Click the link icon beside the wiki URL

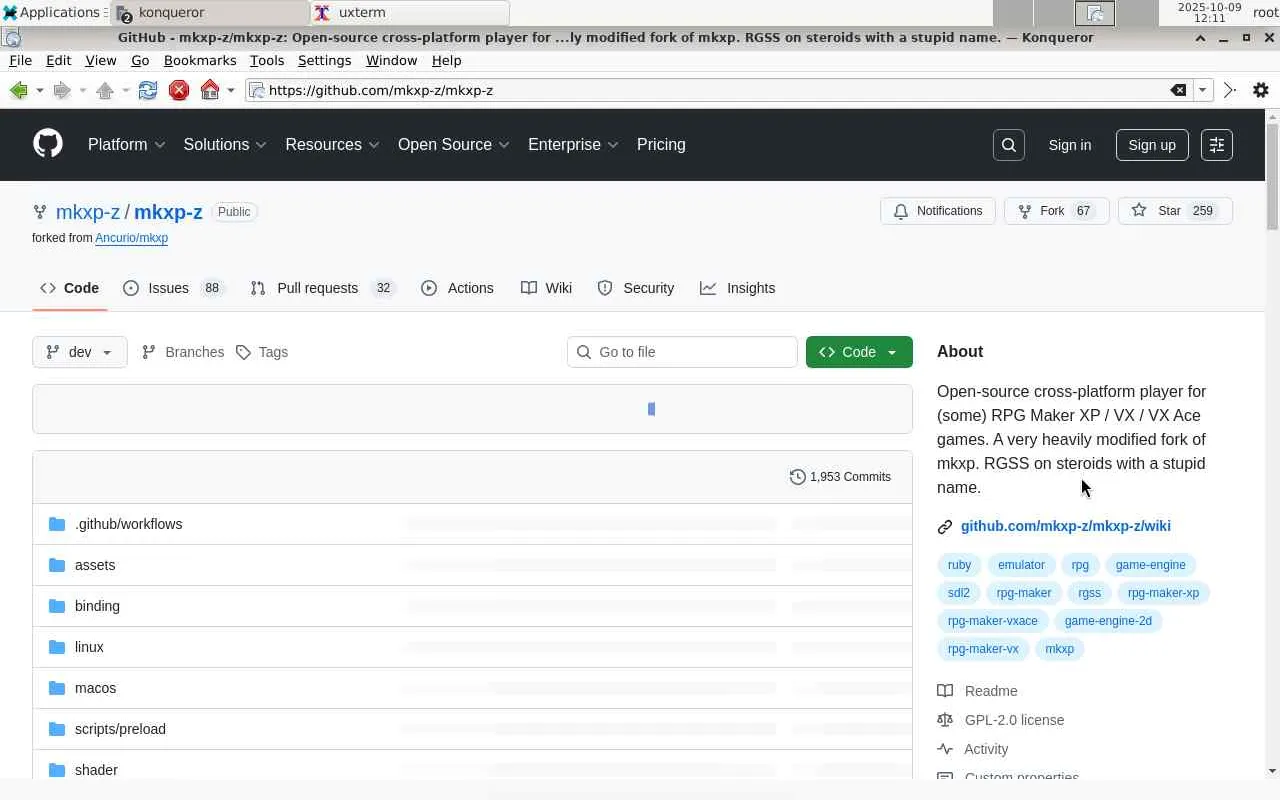(945, 527)
